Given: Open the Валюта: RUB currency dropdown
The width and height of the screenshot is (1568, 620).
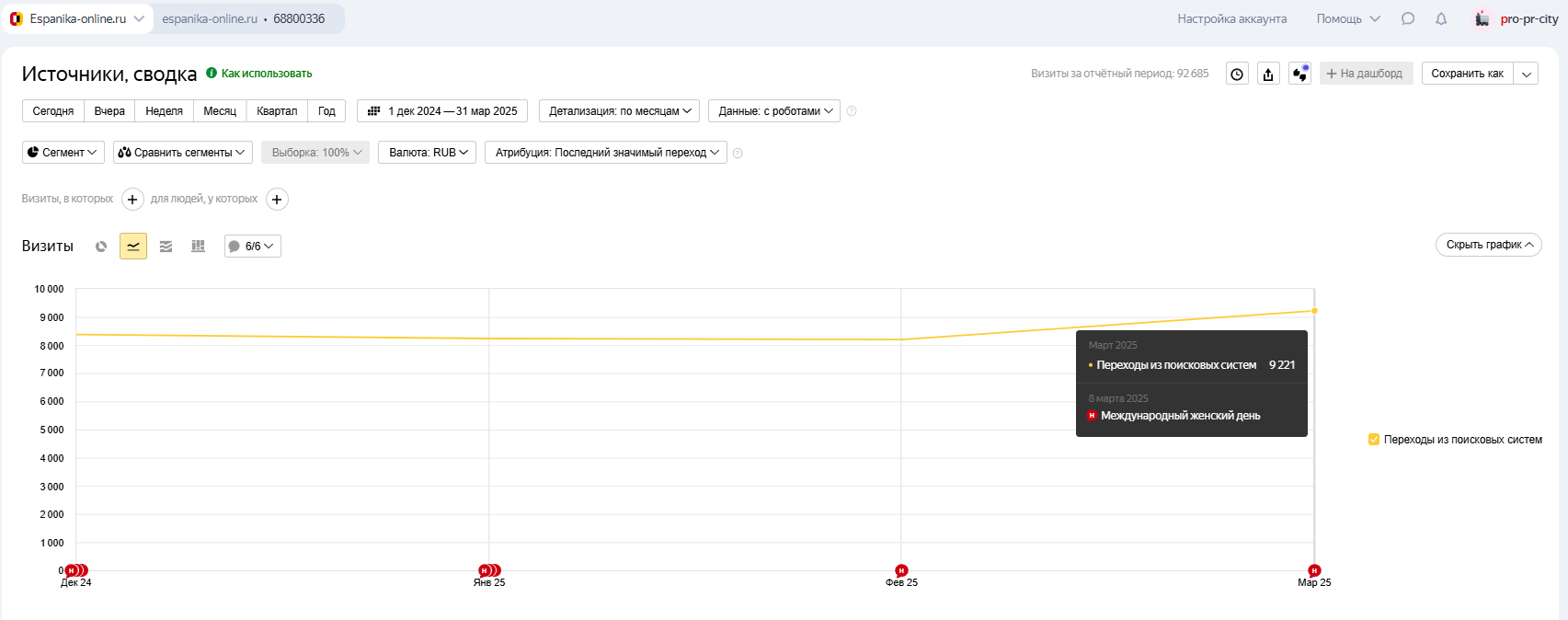Looking at the screenshot, I should 427,153.
